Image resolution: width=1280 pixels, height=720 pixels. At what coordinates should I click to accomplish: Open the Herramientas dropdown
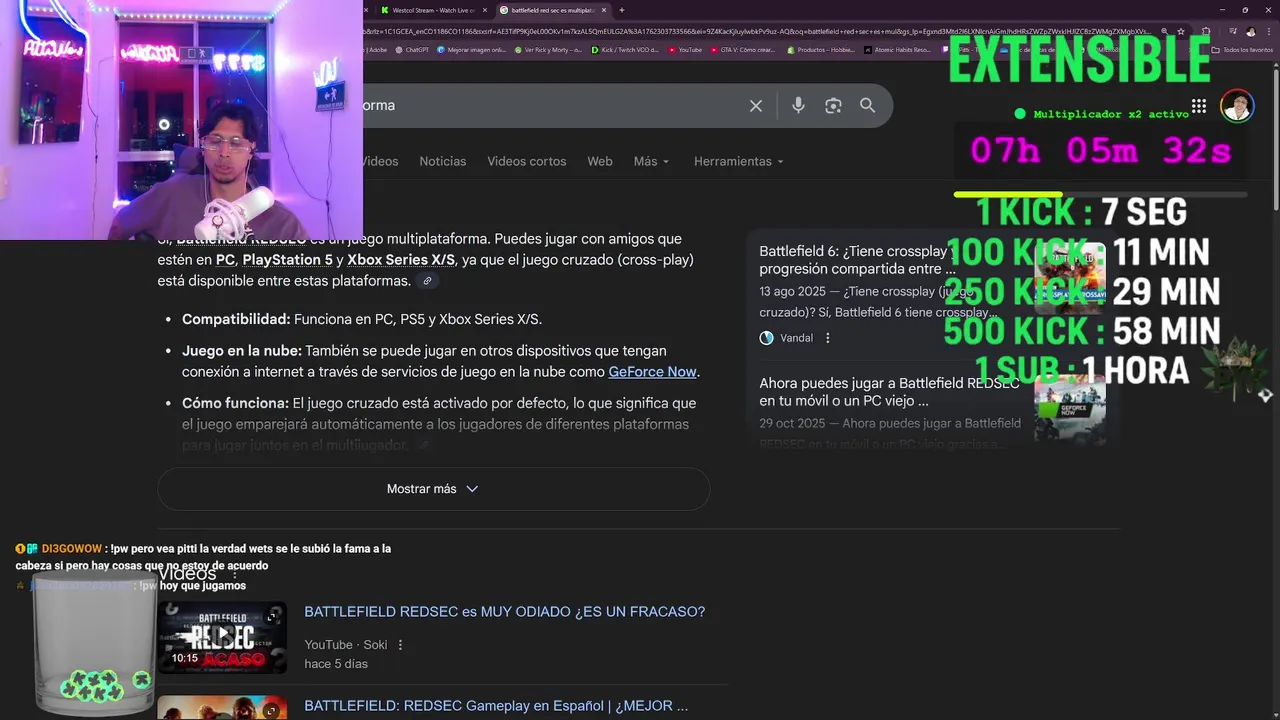coord(738,161)
